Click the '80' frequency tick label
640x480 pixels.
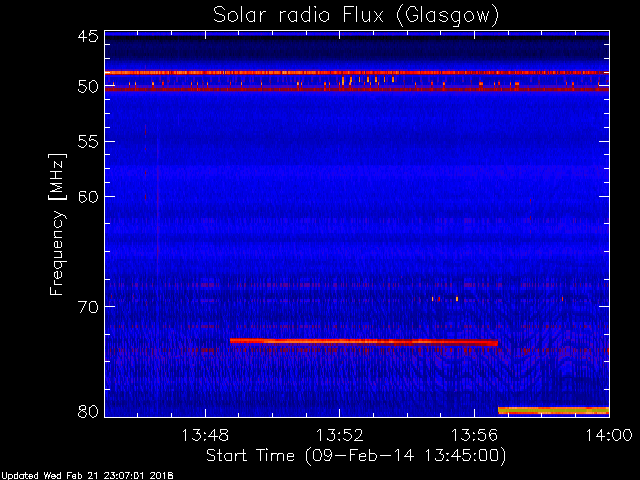[x=88, y=411]
